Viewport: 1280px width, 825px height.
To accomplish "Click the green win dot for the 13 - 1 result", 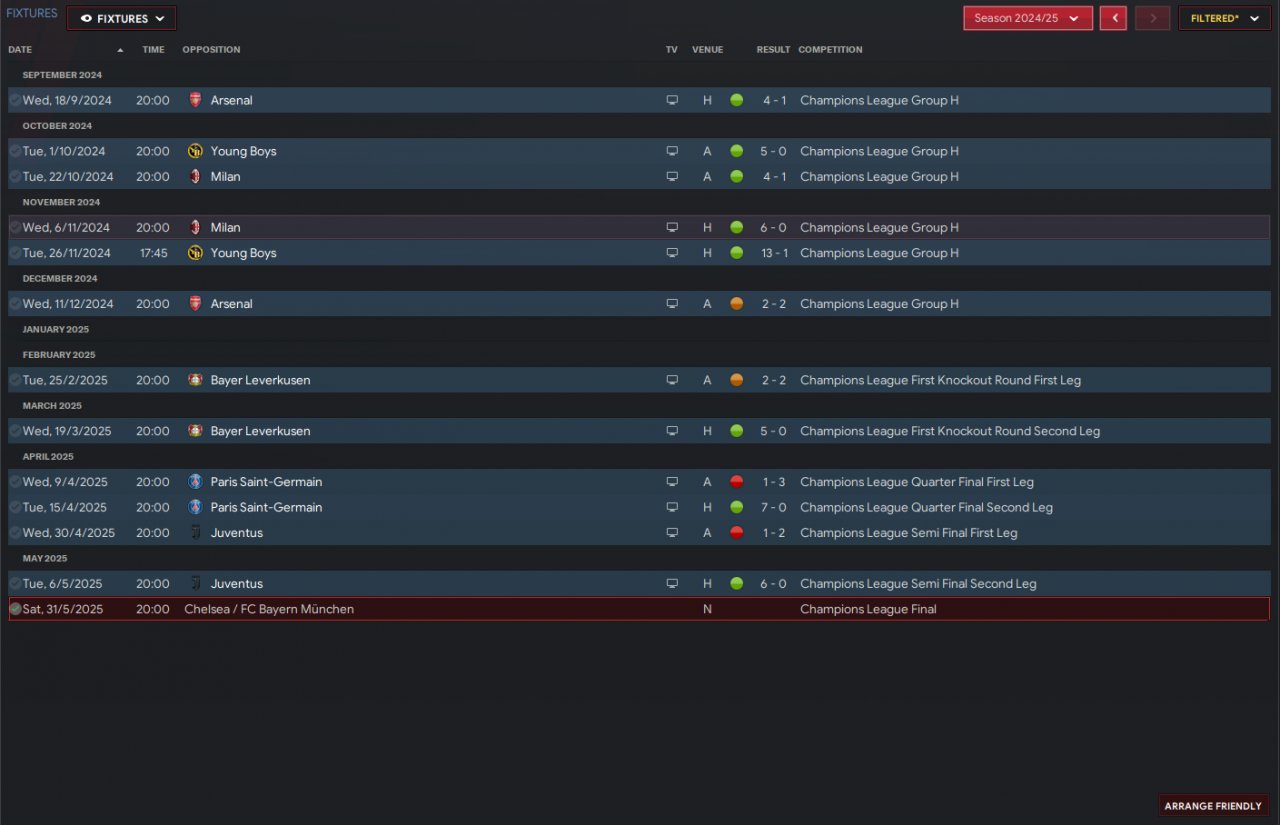I will [x=737, y=253].
